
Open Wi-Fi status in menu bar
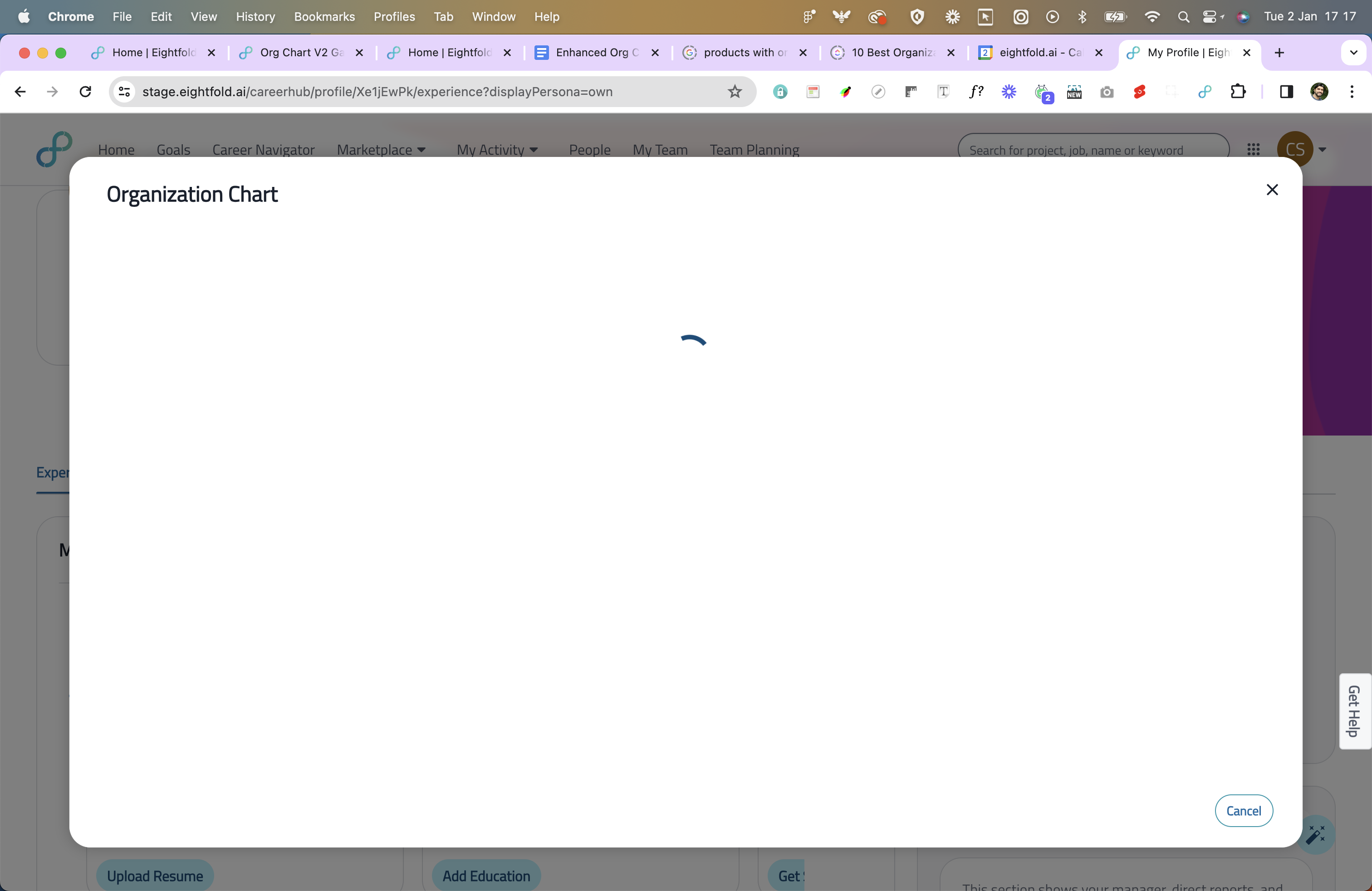point(1152,17)
